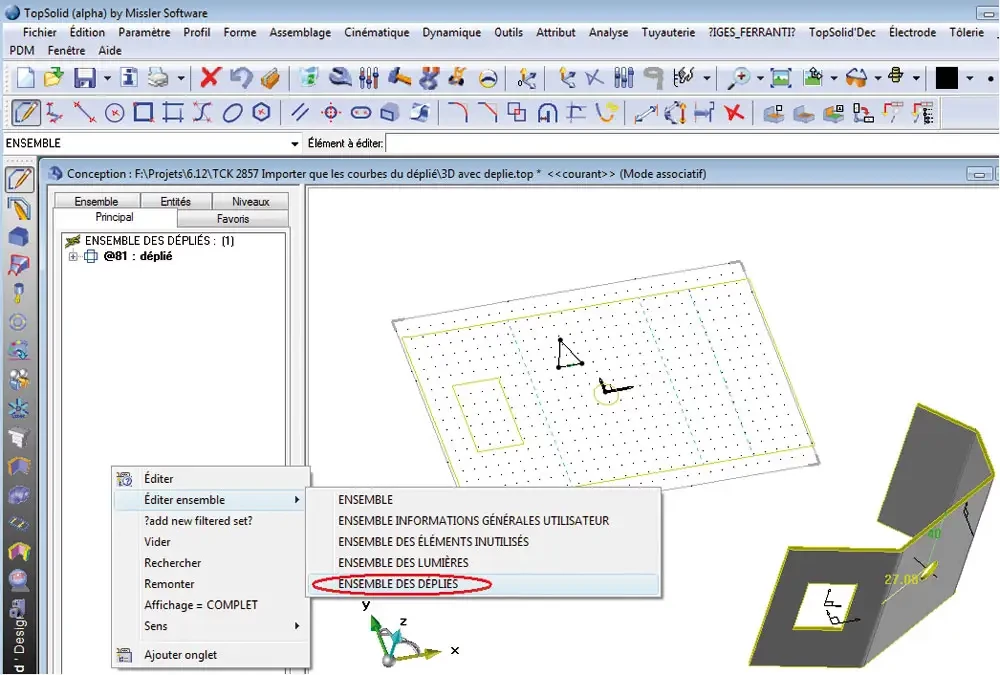Choose Vider in the context menu
The height and width of the screenshot is (675, 1000).
coord(211,542)
